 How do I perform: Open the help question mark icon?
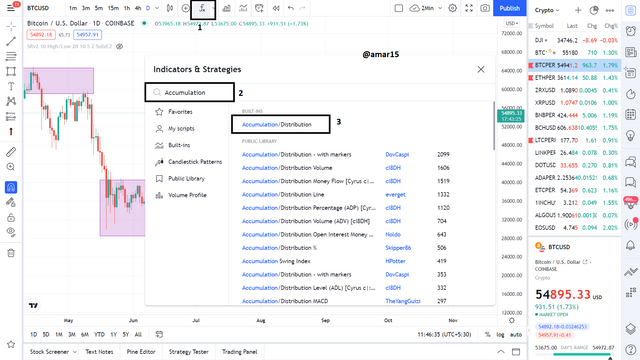(631, 350)
